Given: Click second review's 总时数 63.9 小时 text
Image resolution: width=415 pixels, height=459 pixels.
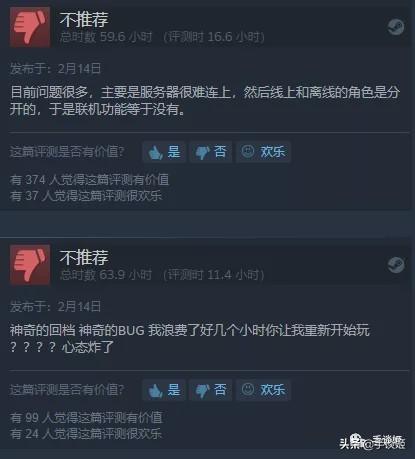Looking at the screenshot, I should coord(106,275).
